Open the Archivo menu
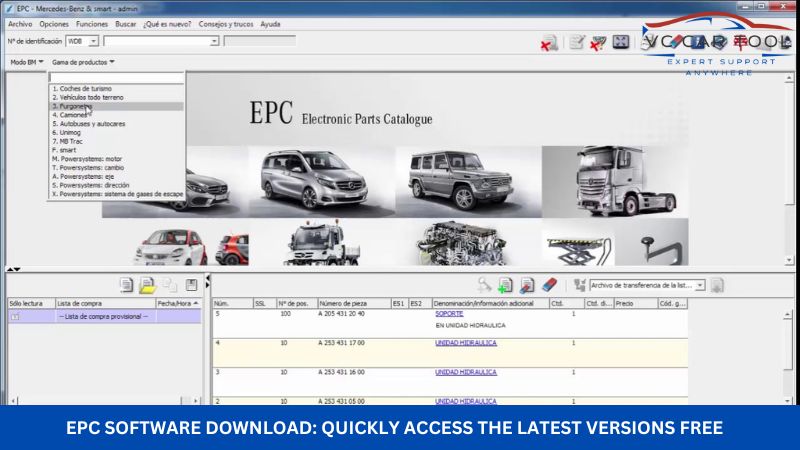The width and height of the screenshot is (800, 450). [x=20, y=23]
